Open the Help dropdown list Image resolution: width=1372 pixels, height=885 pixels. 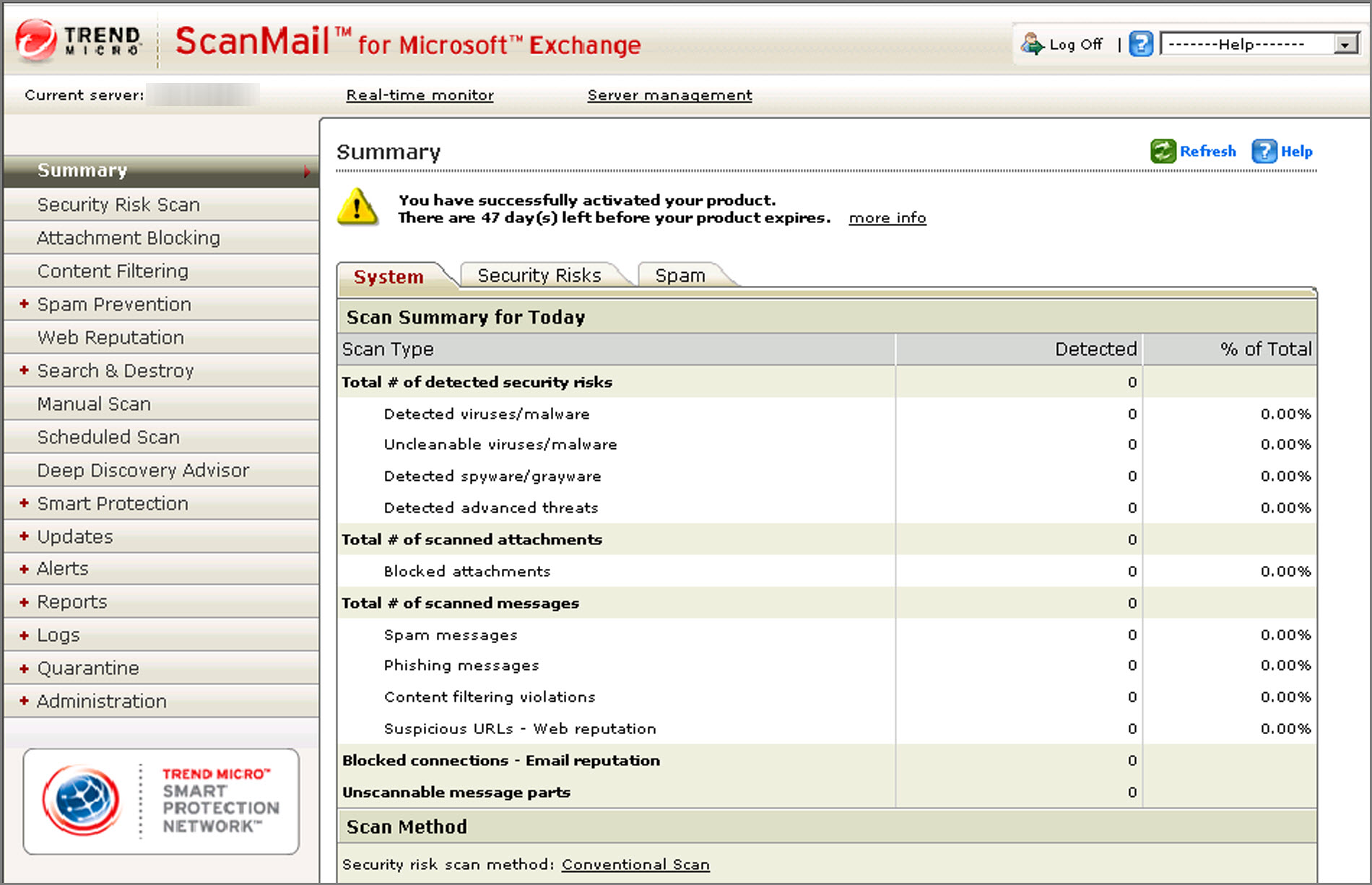coord(1344,45)
